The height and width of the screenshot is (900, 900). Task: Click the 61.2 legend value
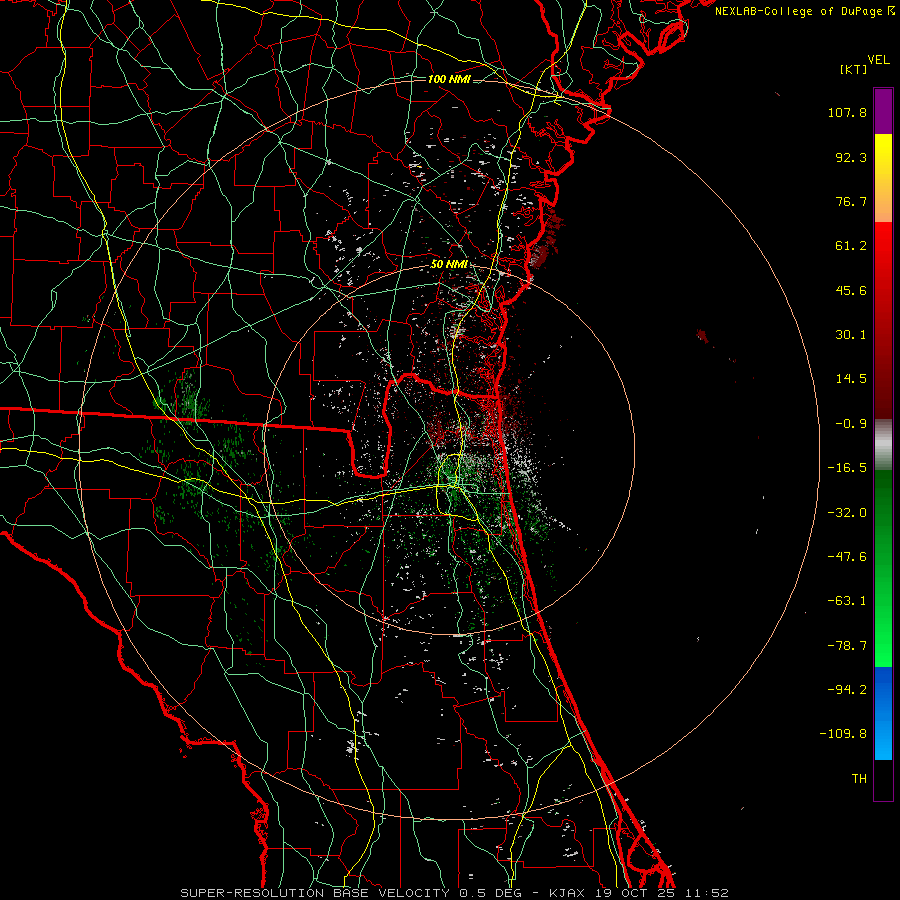click(x=851, y=246)
